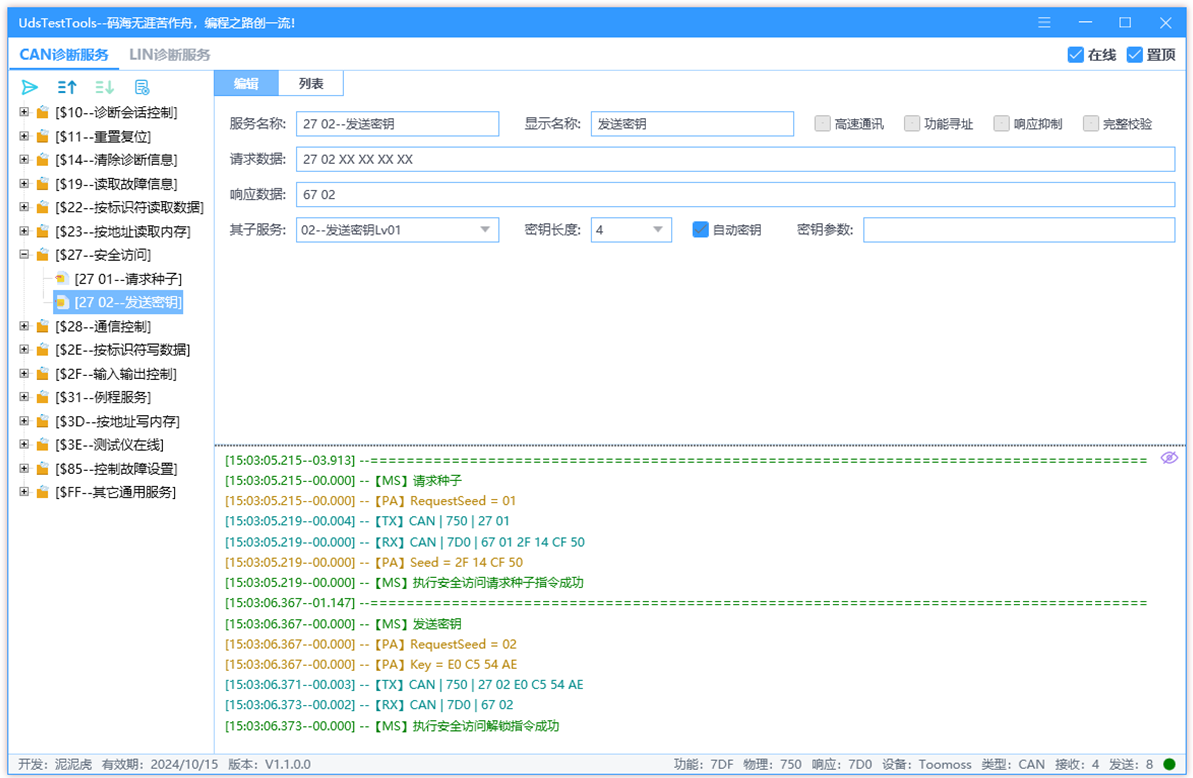The image size is (1193, 778).
Task: Enable the 完整校验 checkbox
Action: pos(1091,123)
